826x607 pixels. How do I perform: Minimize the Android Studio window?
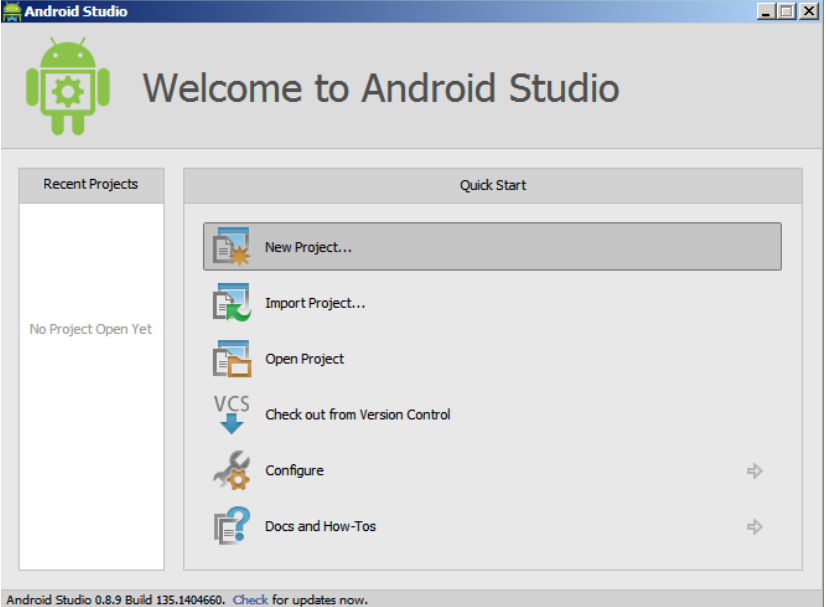click(x=767, y=12)
